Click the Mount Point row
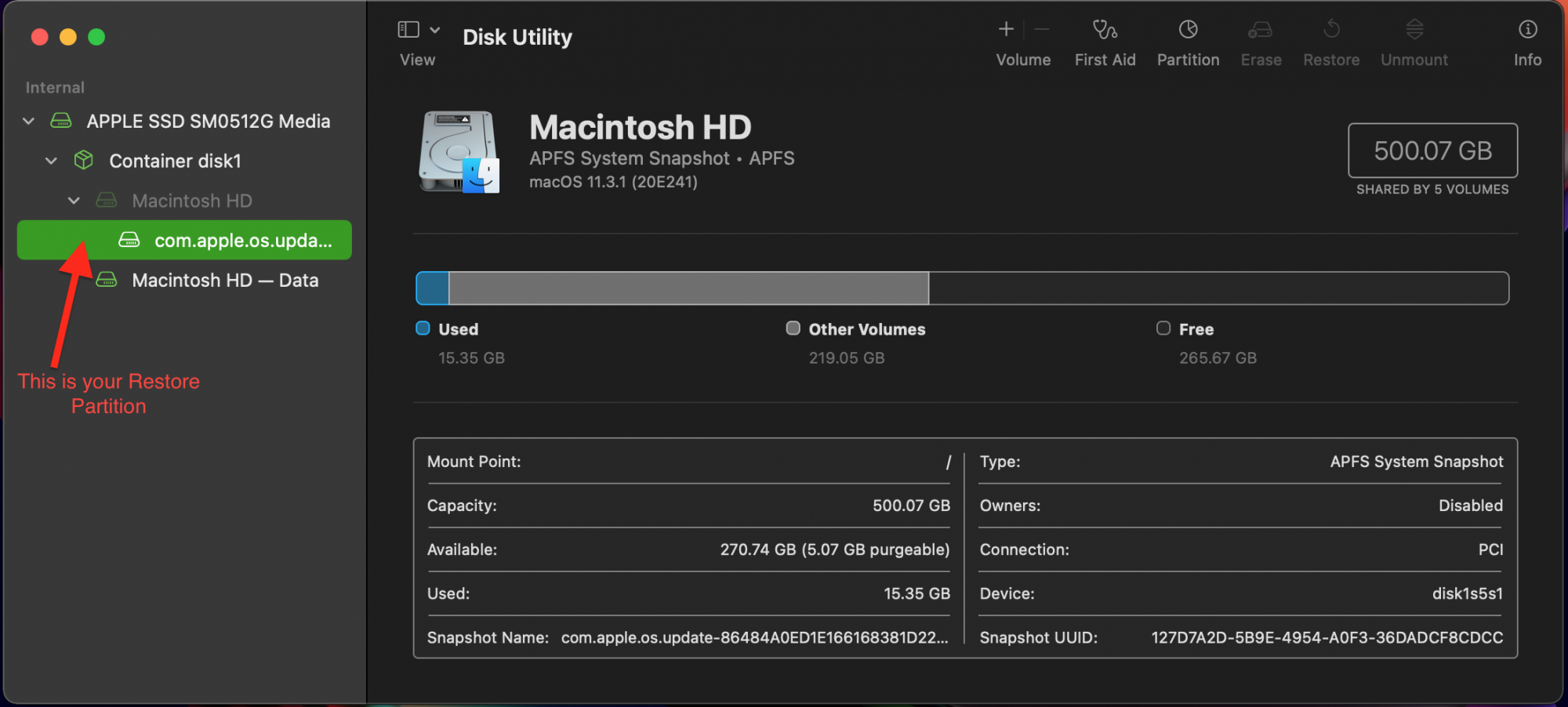The width and height of the screenshot is (1568, 707). click(688, 462)
